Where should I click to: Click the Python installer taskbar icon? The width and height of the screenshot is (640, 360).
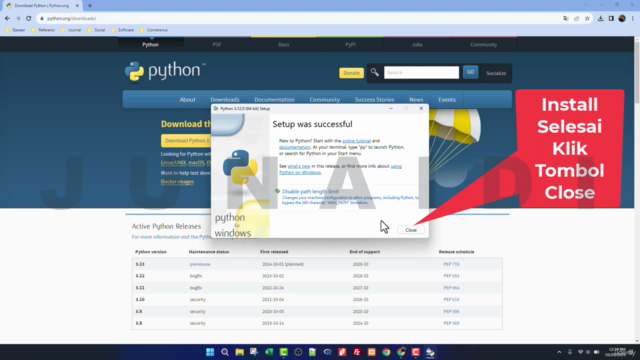tap(430, 352)
